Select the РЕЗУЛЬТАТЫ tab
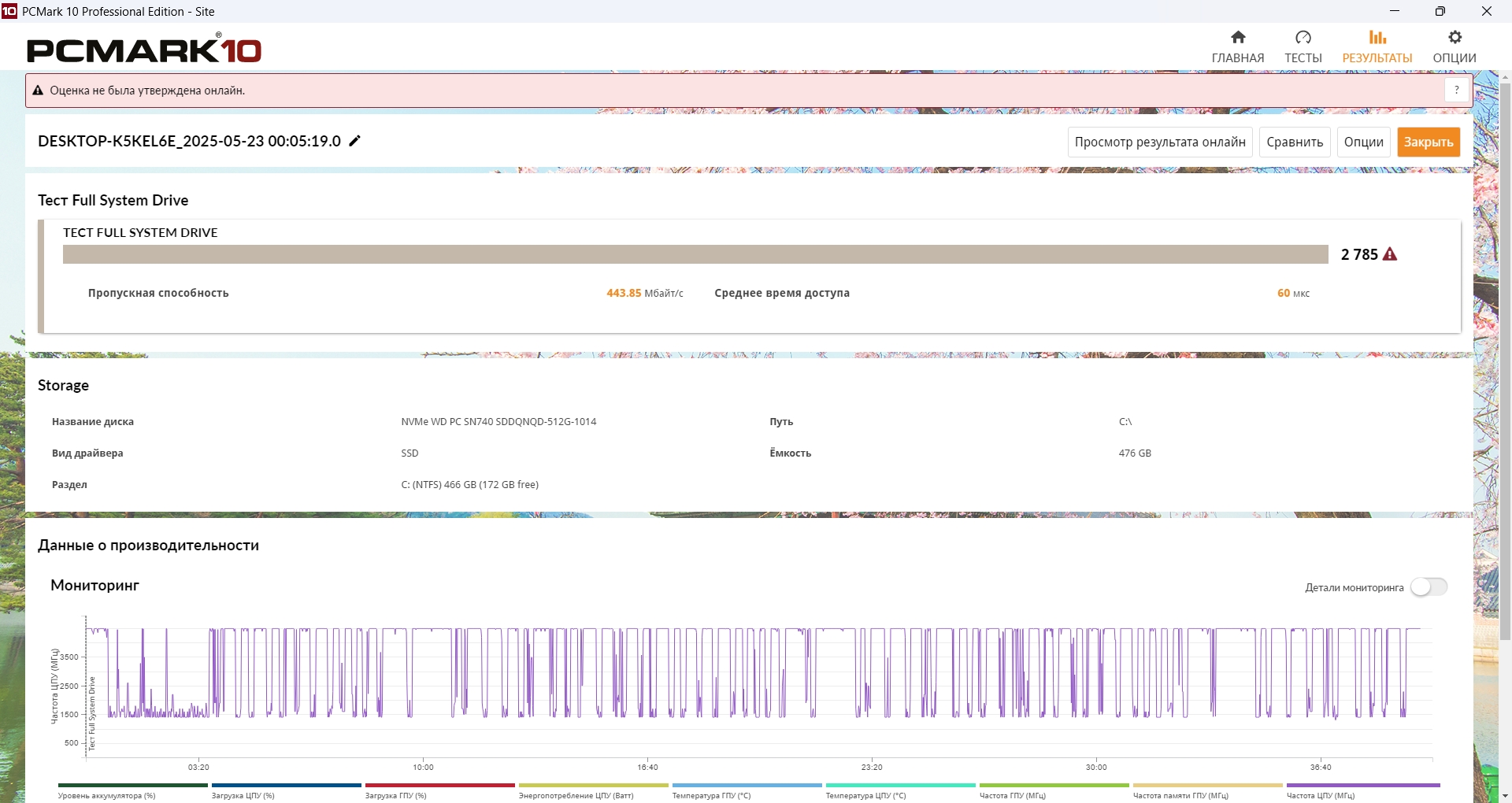The image size is (1512, 803). tap(1377, 46)
